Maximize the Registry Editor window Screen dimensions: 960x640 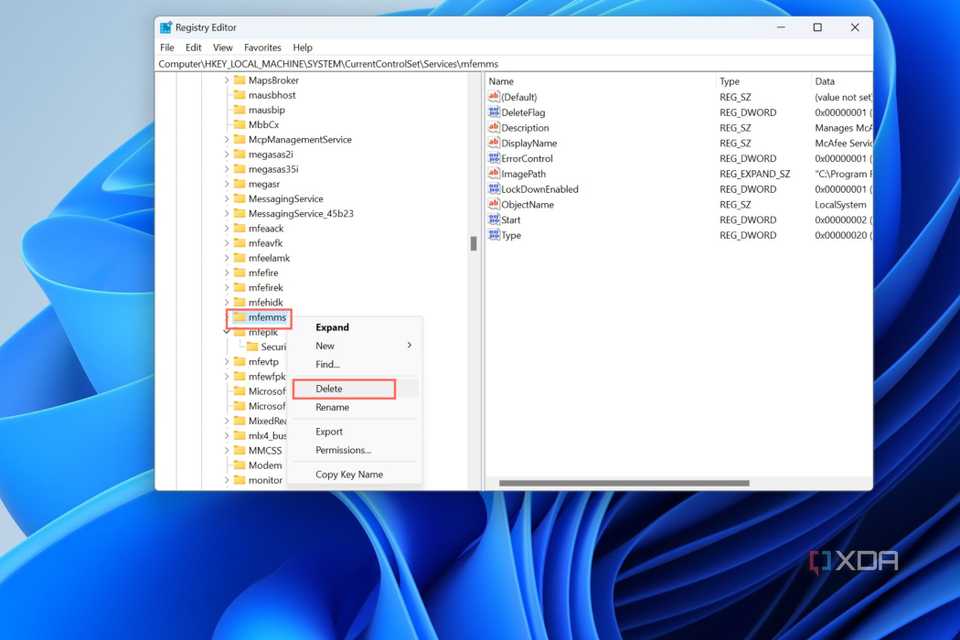(x=817, y=28)
